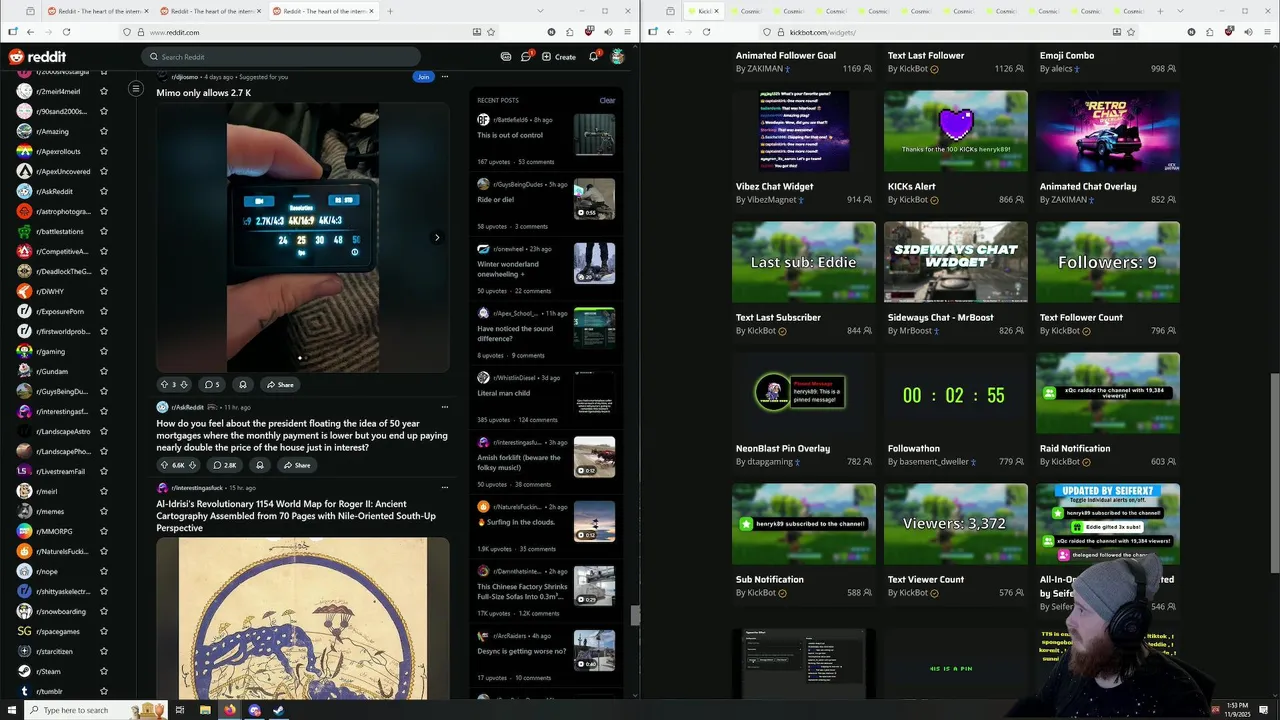Click the Reddit advertise icon in header
1280x720 pixels.
tap(506, 57)
